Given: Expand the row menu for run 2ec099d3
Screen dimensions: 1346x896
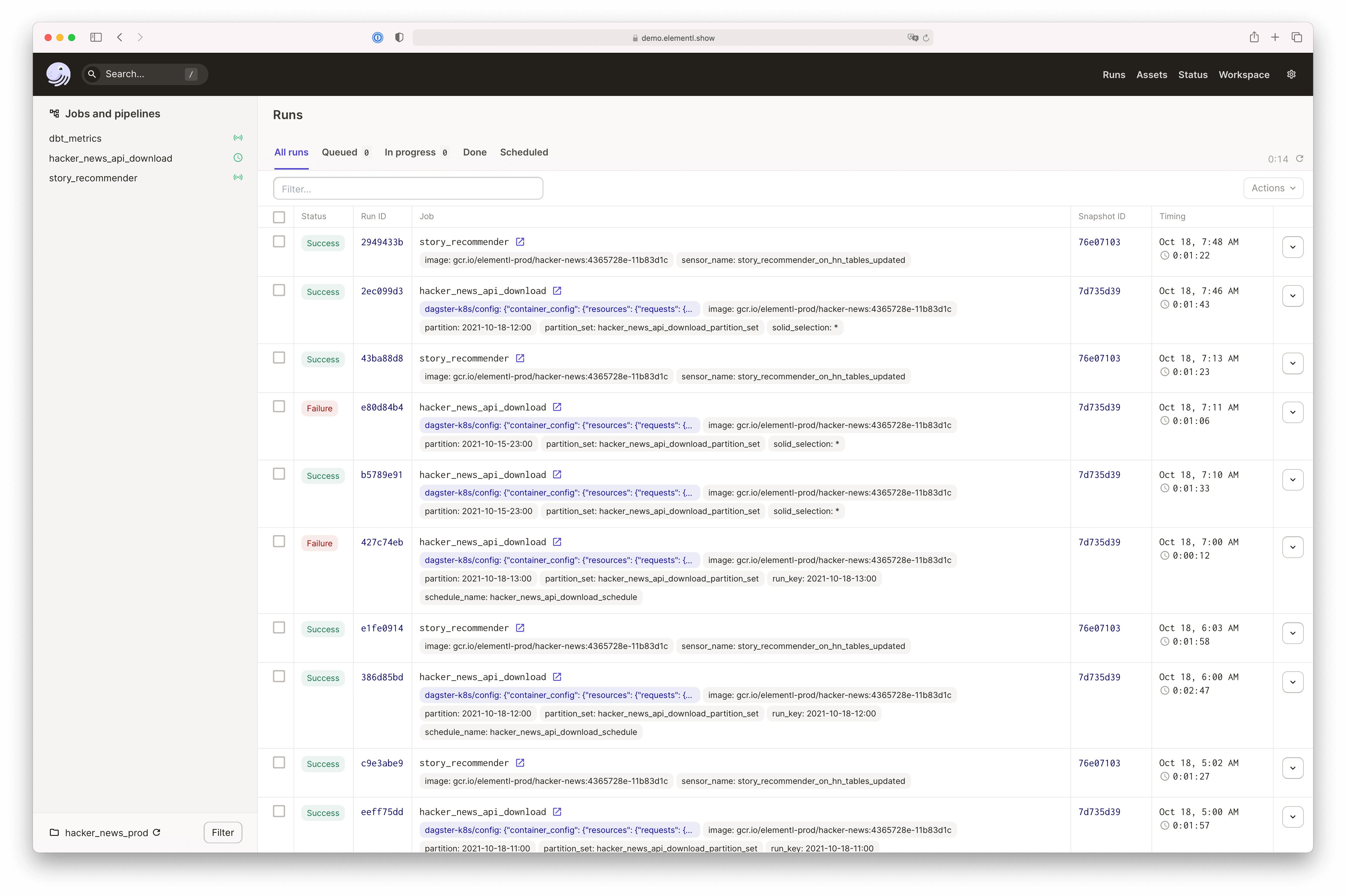Looking at the screenshot, I should (x=1292, y=296).
